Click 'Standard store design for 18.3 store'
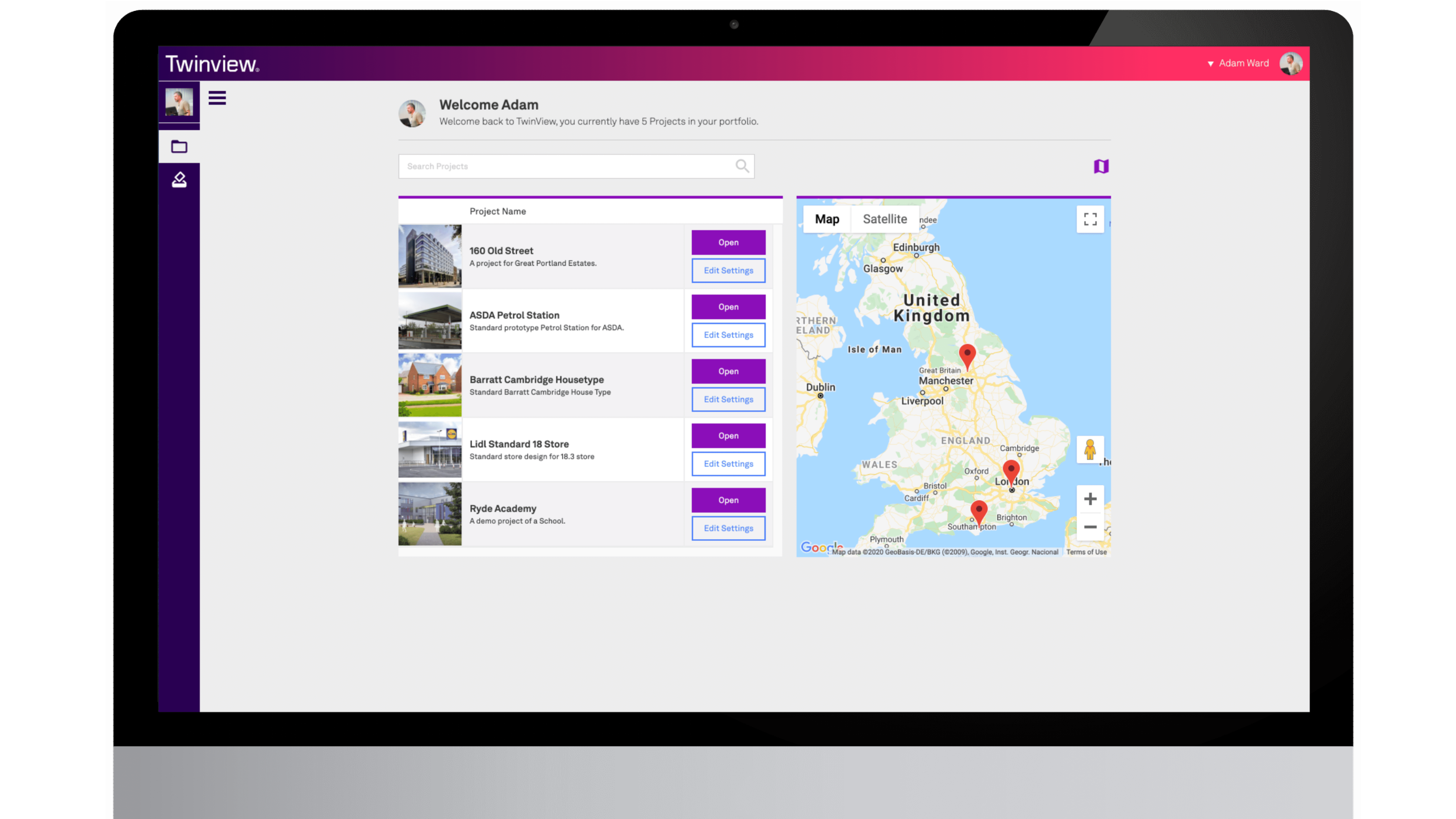The image size is (1456, 819). pos(532,456)
